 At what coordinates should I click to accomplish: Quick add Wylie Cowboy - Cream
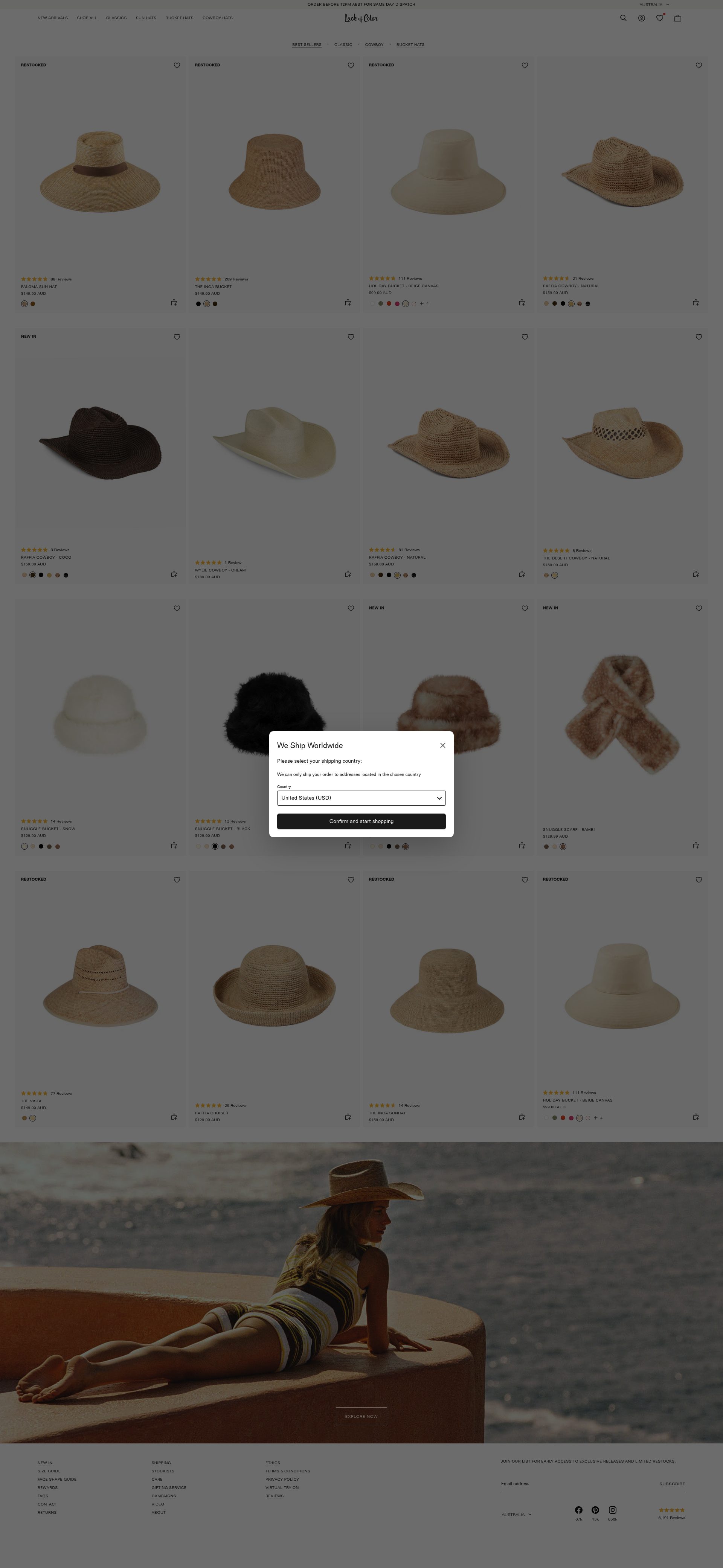click(348, 574)
